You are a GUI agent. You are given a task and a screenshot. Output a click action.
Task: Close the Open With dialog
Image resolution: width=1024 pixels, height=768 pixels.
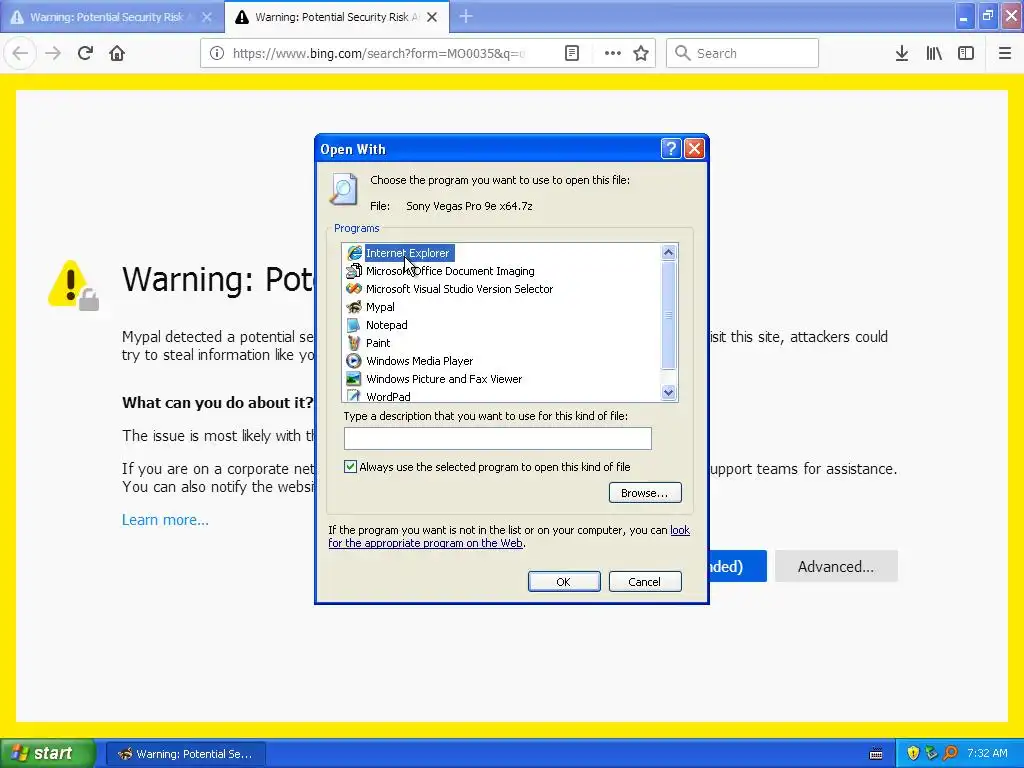(x=694, y=149)
